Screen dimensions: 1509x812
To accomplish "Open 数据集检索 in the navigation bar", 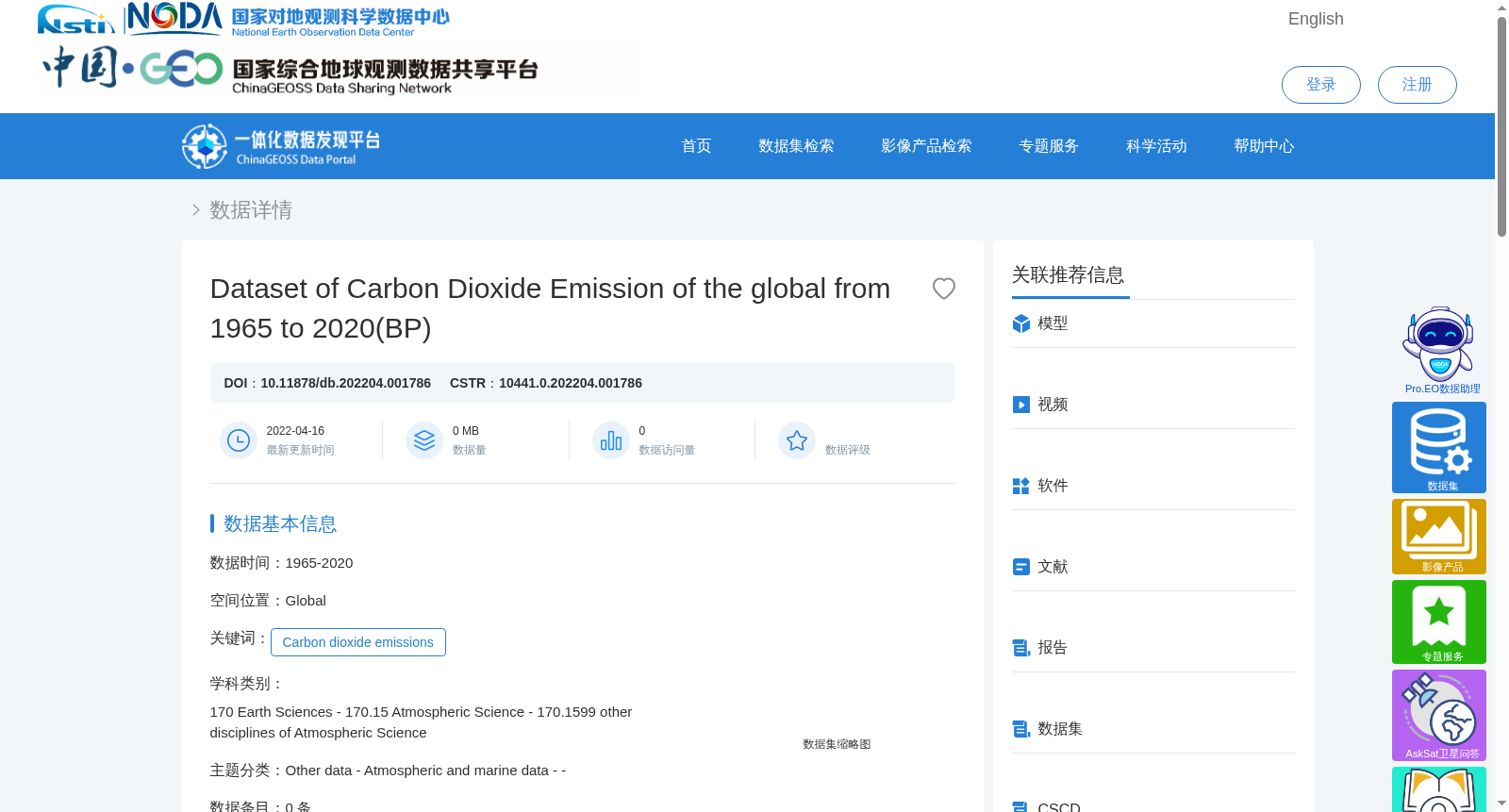I will click(x=796, y=146).
